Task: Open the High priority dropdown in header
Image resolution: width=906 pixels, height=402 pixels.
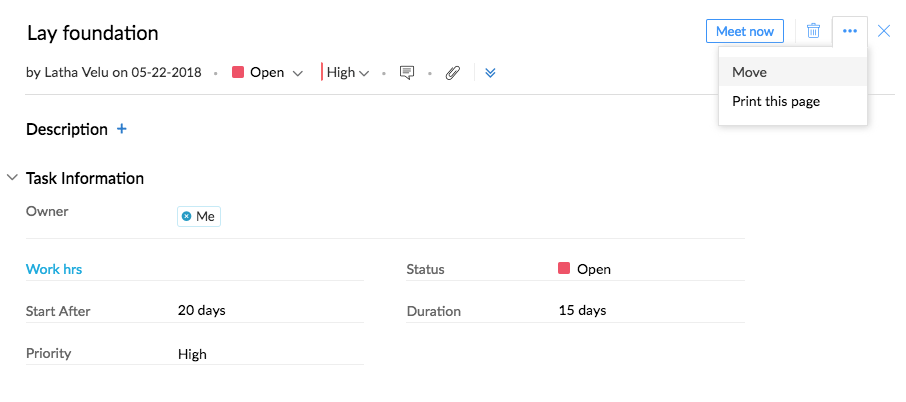Action: pos(345,73)
